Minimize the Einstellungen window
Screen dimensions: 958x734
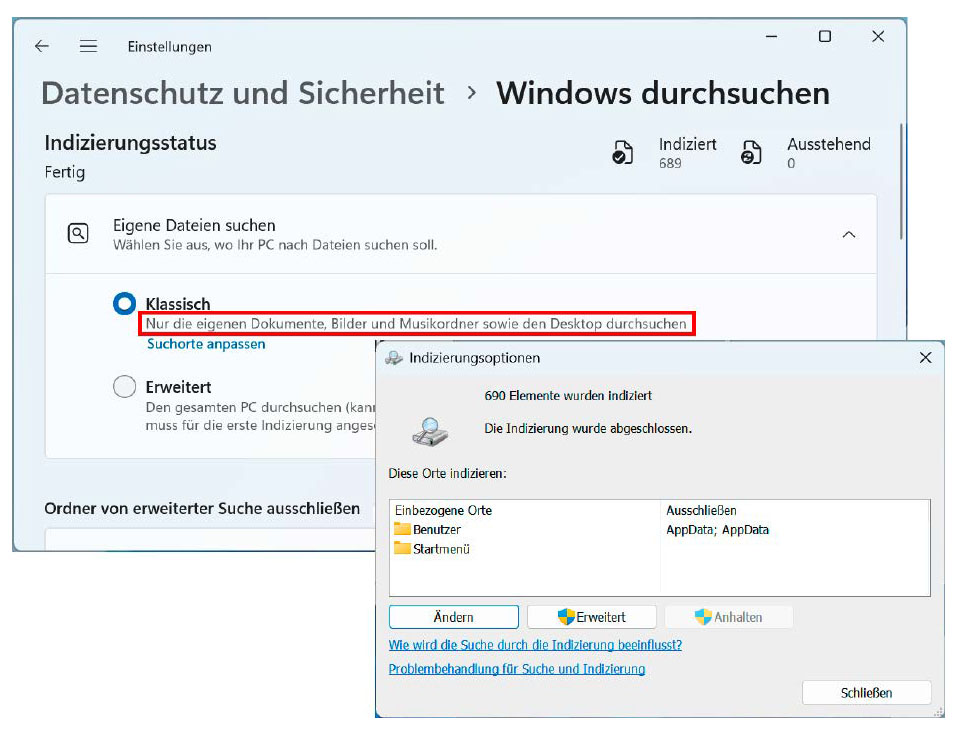[772, 37]
